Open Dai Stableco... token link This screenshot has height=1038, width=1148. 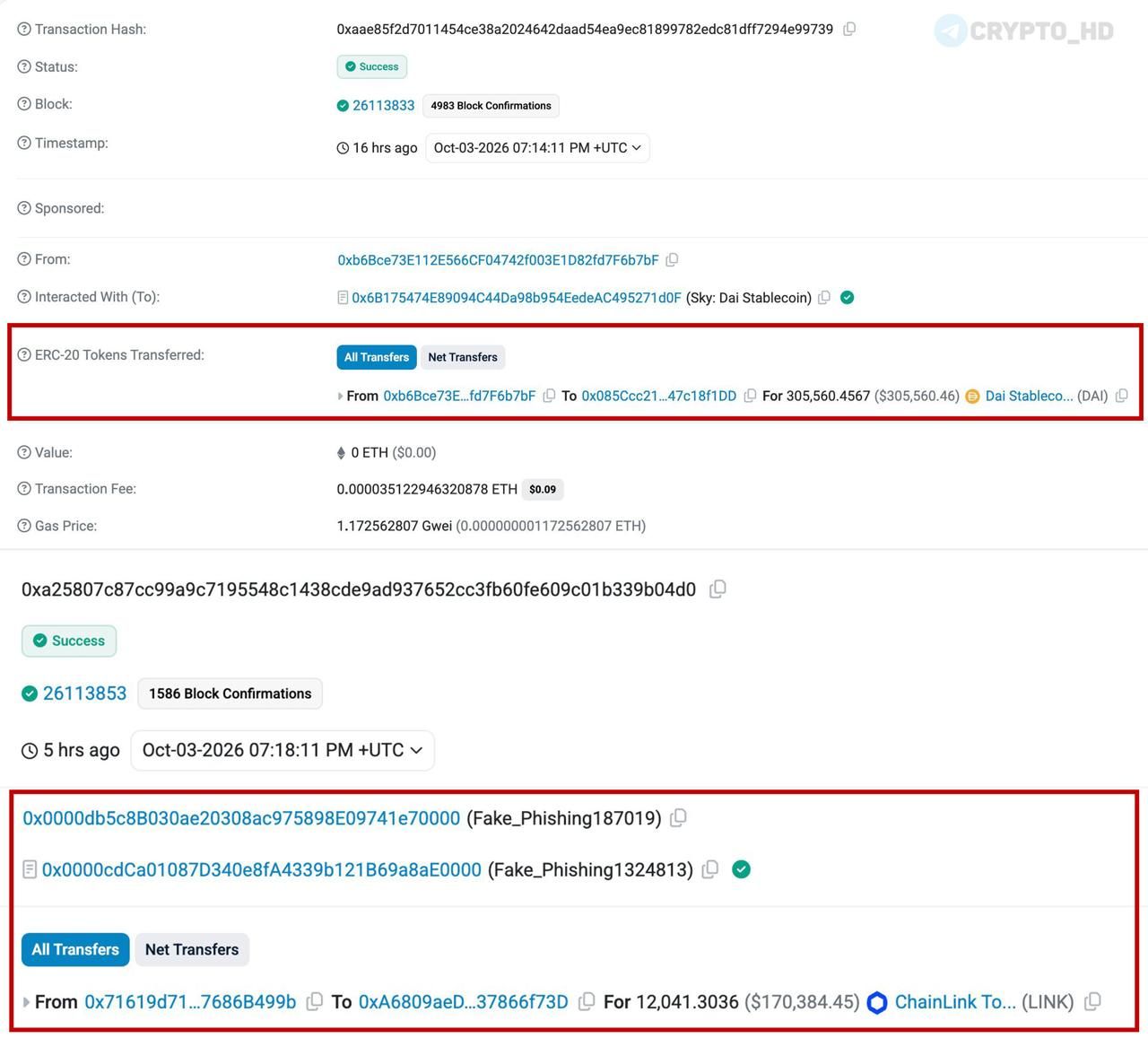click(x=1029, y=396)
